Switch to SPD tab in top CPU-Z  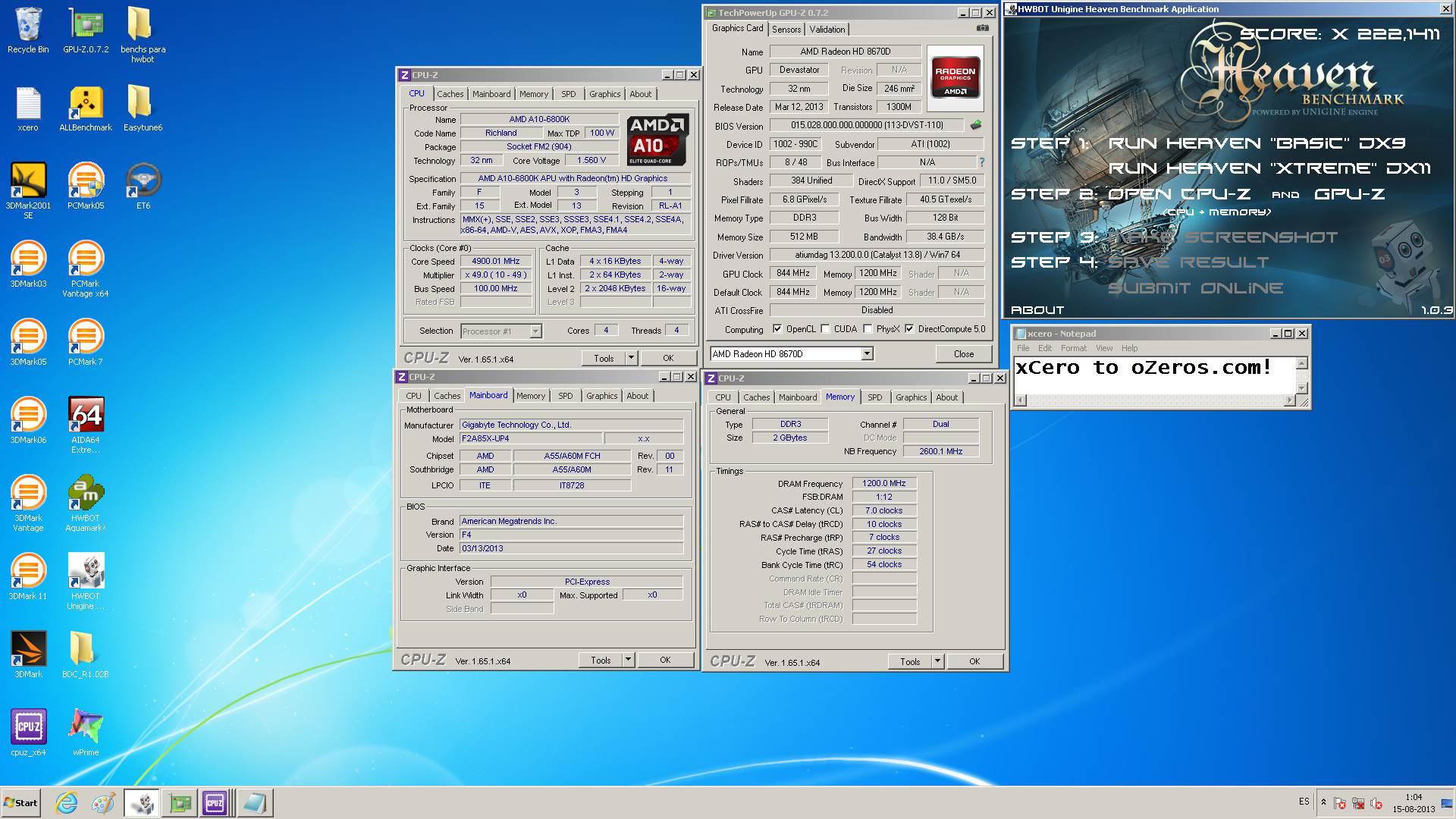pyautogui.click(x=568, y=94)
